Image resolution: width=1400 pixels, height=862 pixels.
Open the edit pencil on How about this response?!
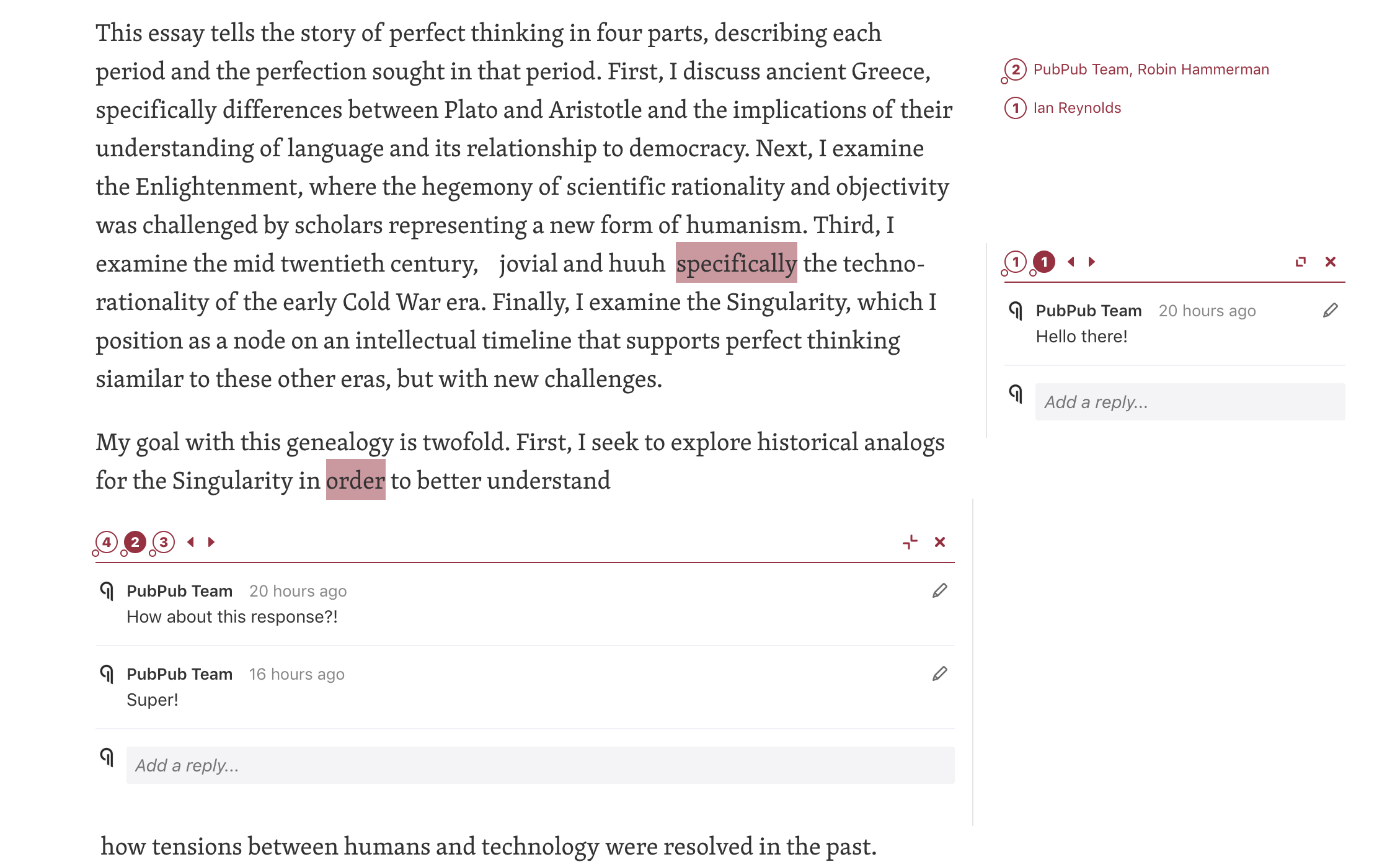(x=939, y=590)
